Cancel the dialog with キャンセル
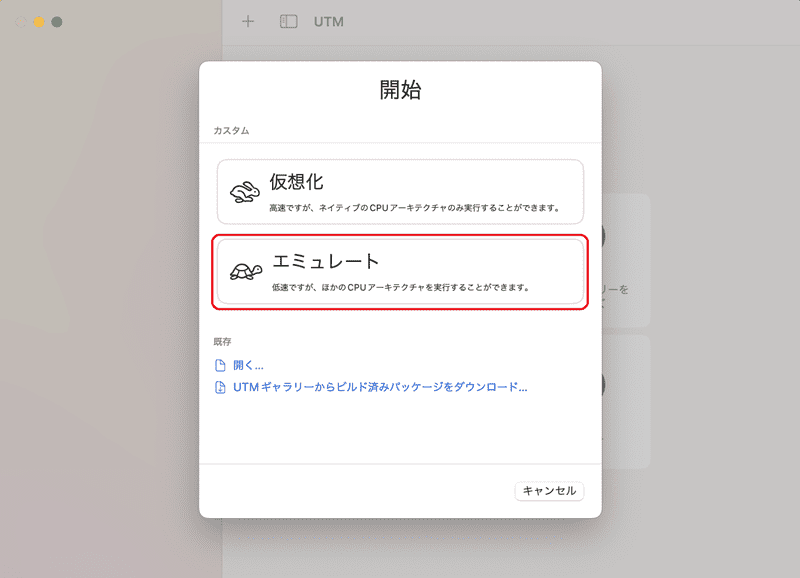The image size is (800, 578). (549, 491)
